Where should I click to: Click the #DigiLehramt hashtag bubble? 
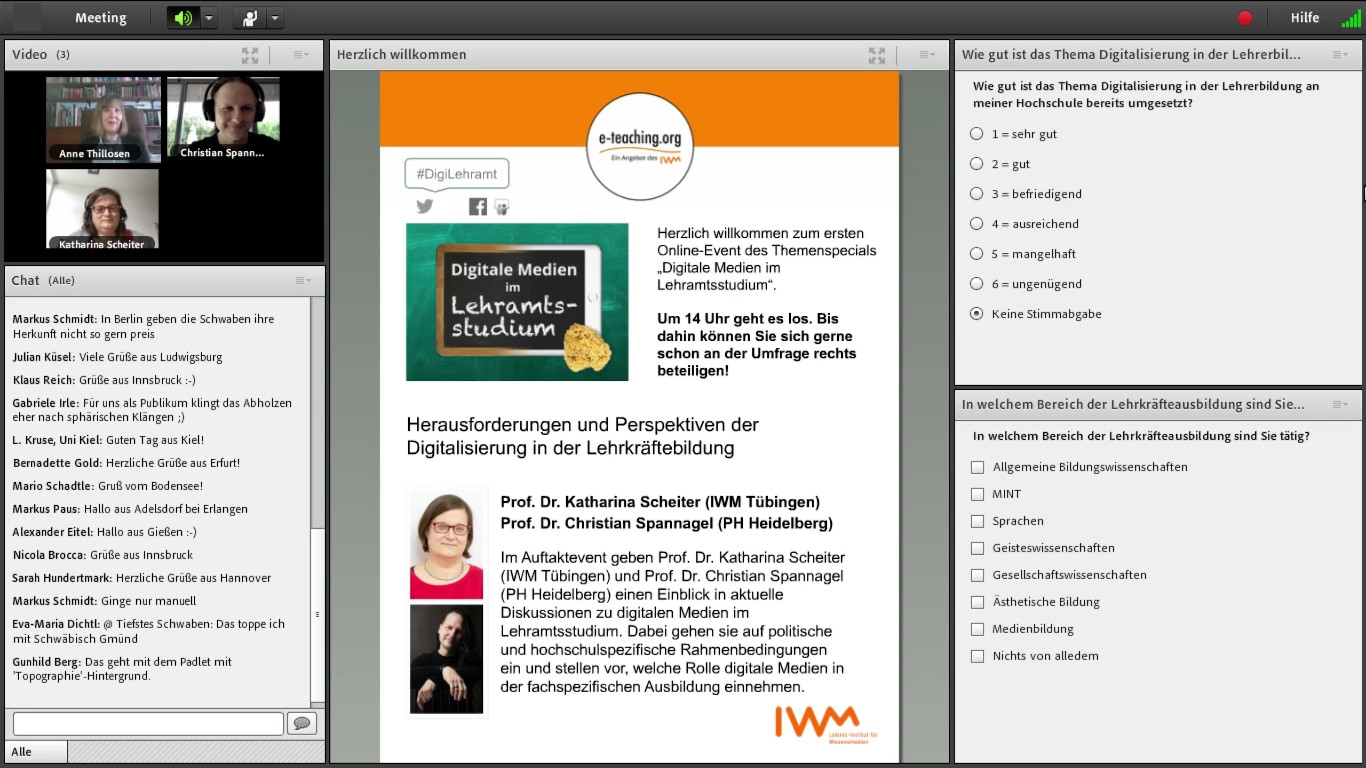coord(457,174)
